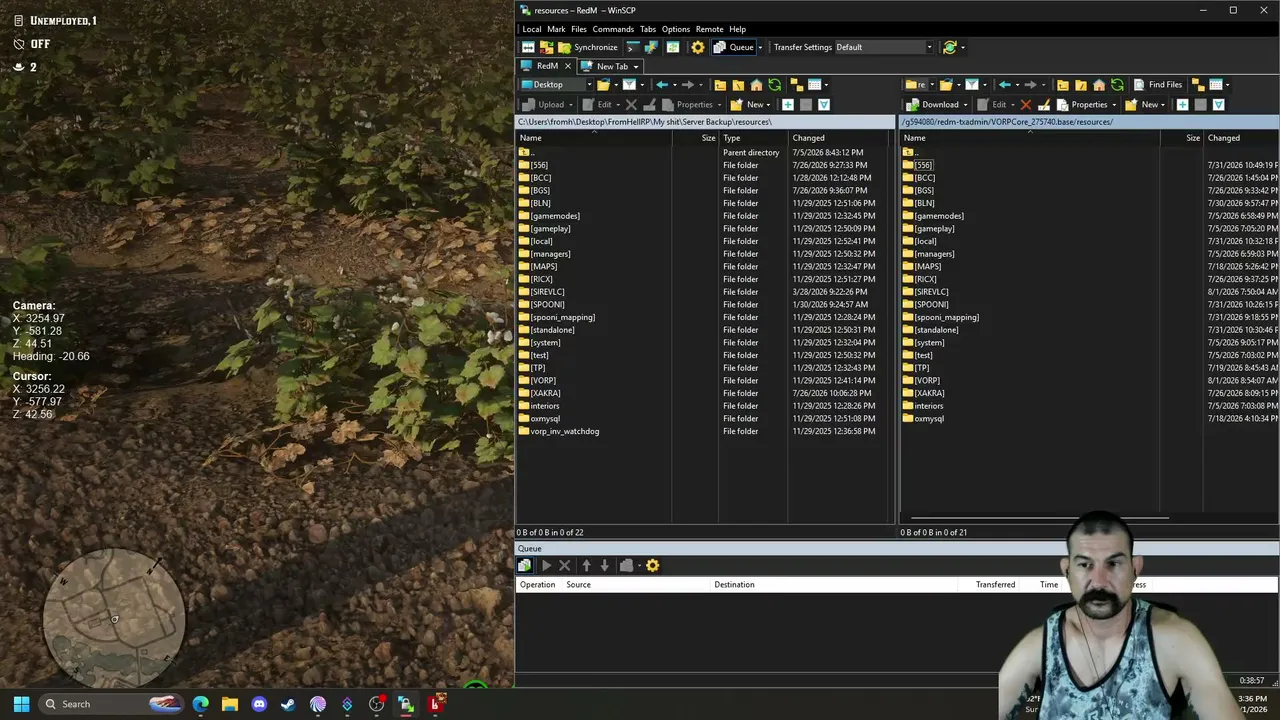The image size is (1280, 720).
Task: Click the local path address bar
Action: tap(705, 122)
